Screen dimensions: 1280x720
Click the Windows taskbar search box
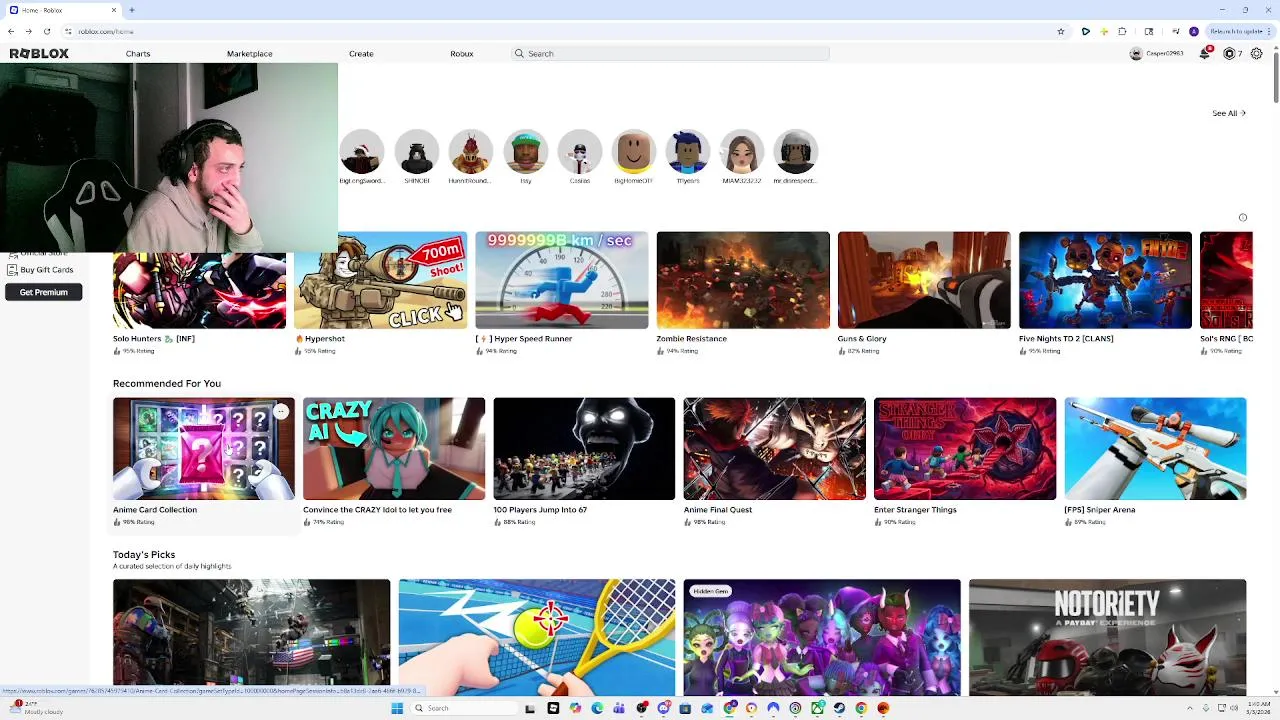[x=466, y=708]
